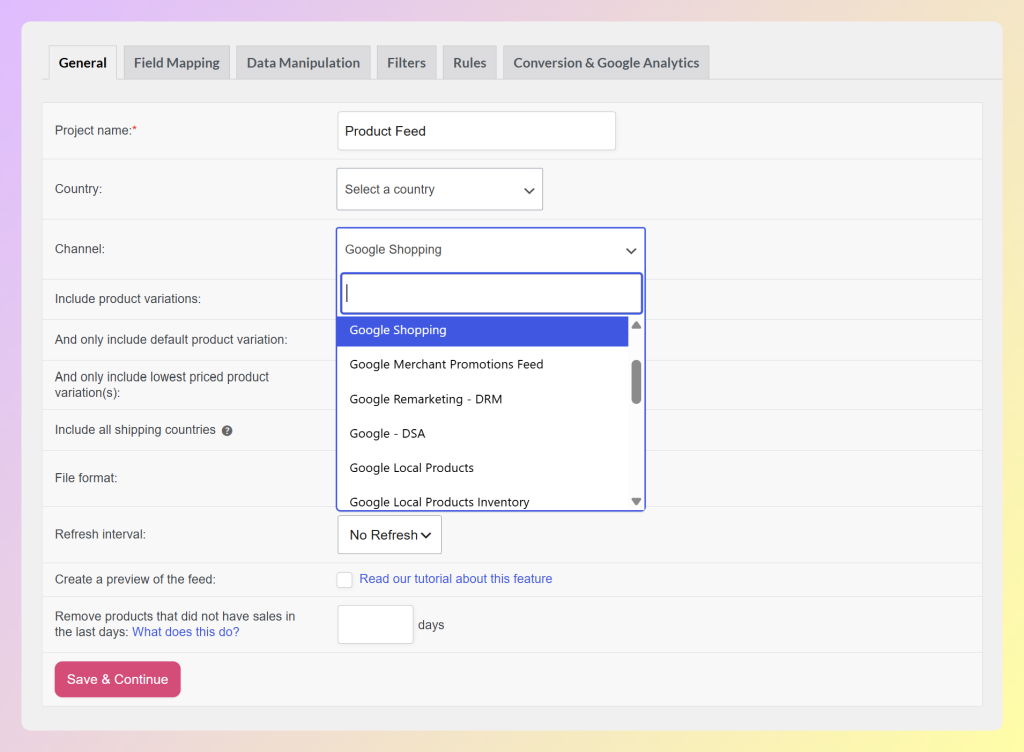The image size is (1024, 752).
Task: Click the Create a preview of the feed label
Action: pyautogui.click(x=135, y=580)
